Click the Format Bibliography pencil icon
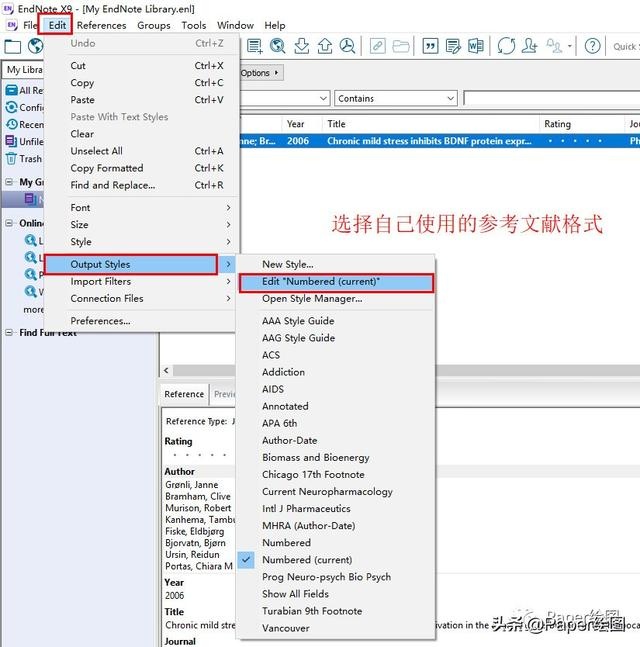 pyautogui.click(x=453, y=46)
